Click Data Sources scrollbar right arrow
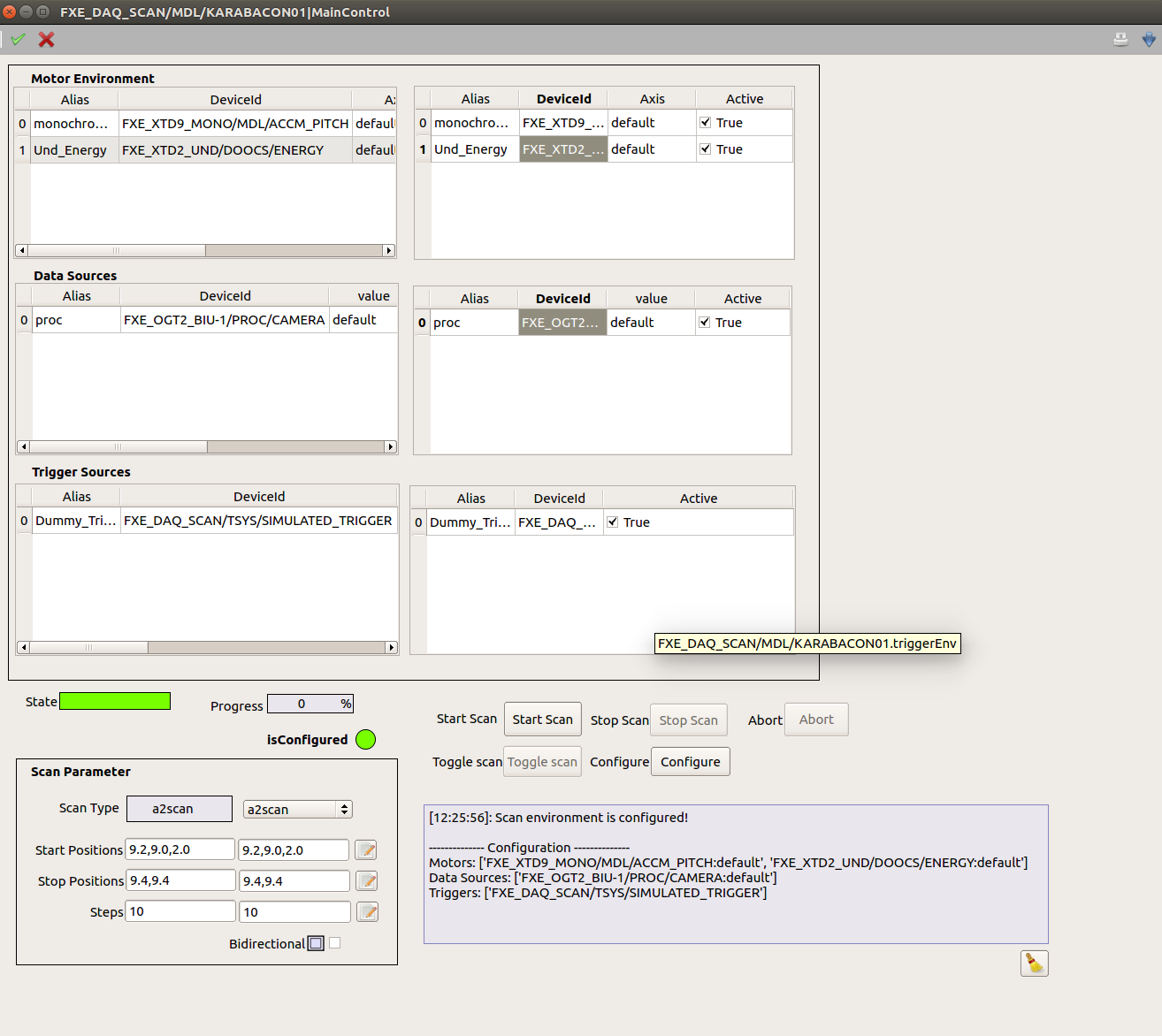This screenshot has width=1162, height=1036. pyautogui.click(x=391, y=446)
